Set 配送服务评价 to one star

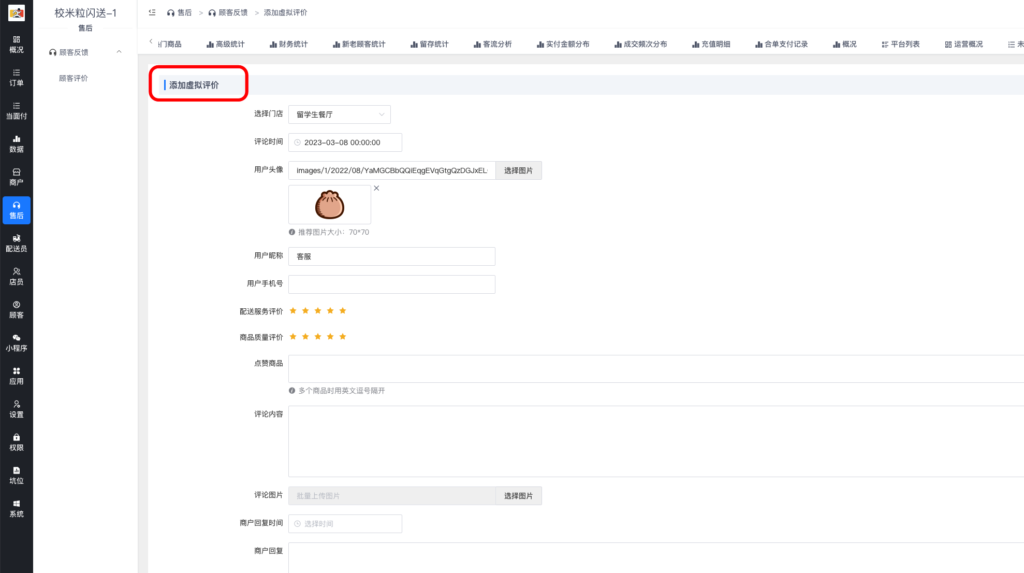click(x=293, y=311)
